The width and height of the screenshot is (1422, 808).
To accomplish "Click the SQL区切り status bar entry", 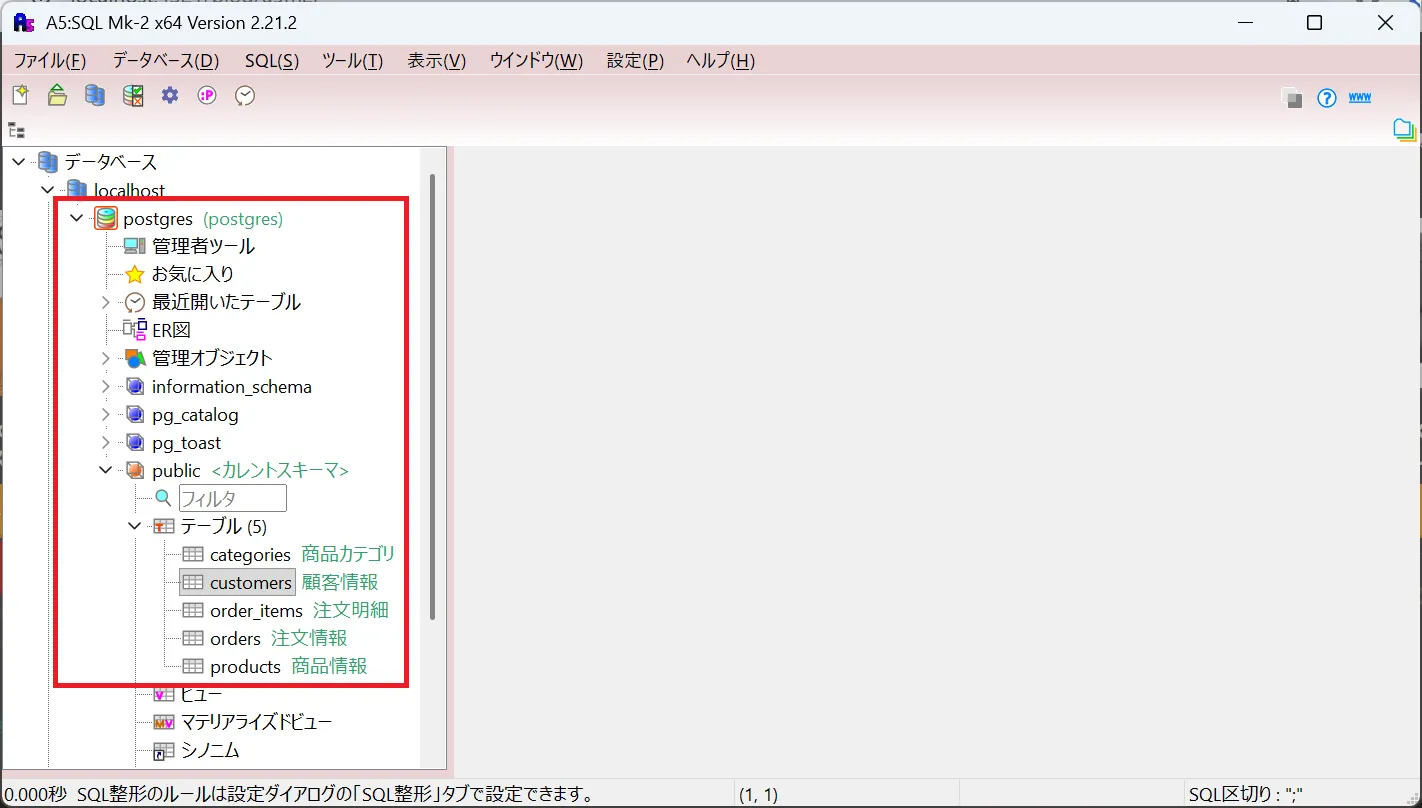I will (x=1246, y=796).
